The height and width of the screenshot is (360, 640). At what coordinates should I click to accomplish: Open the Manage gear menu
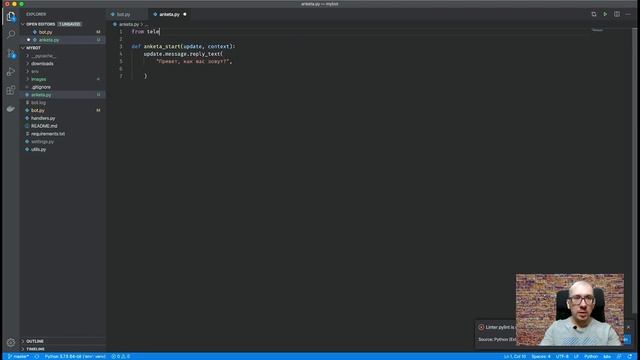(x=11, y=342)
